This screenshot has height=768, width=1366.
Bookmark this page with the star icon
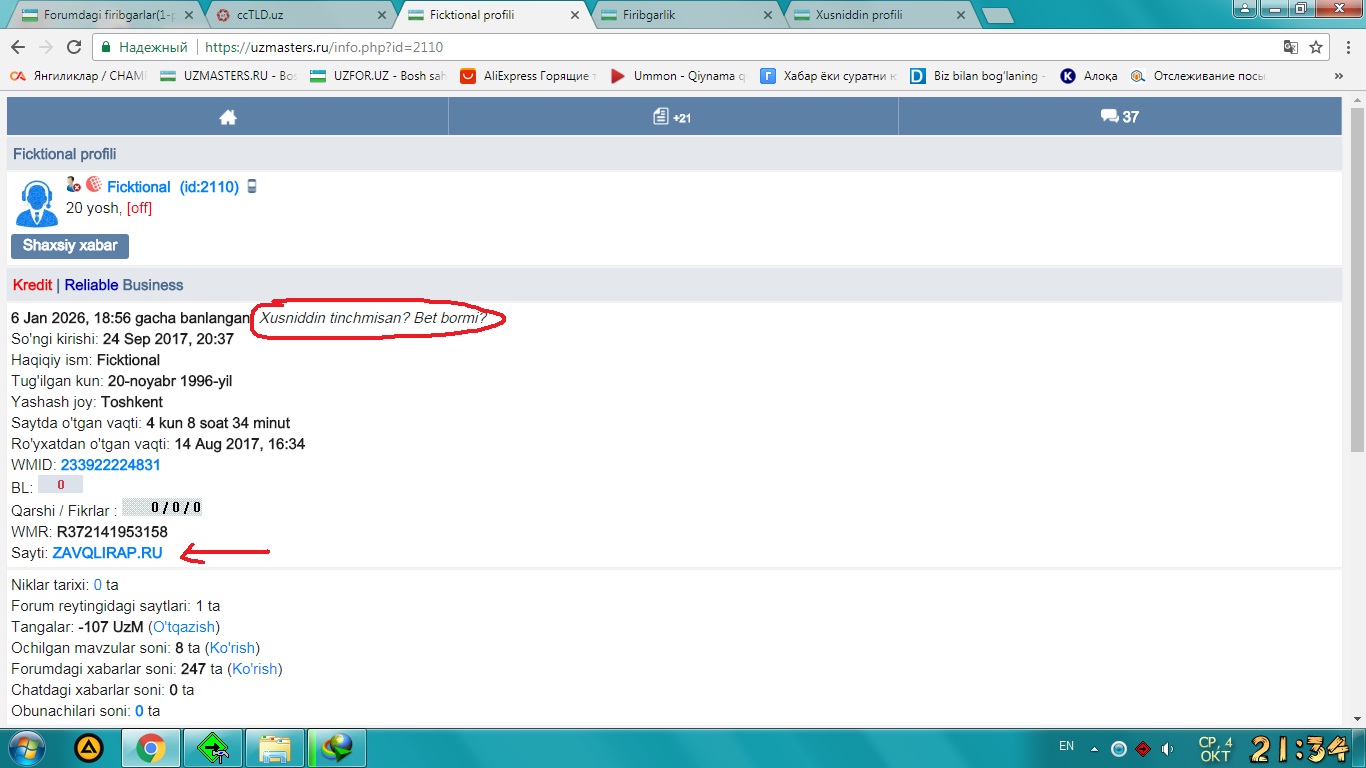coord(1316,47)
